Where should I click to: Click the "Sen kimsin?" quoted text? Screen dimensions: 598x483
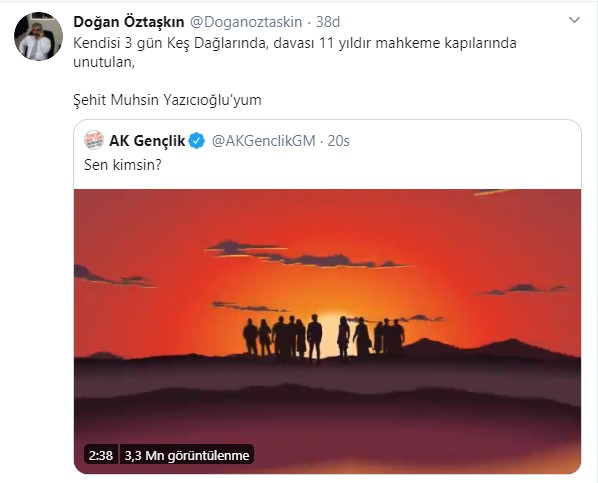tap(123, 165)
